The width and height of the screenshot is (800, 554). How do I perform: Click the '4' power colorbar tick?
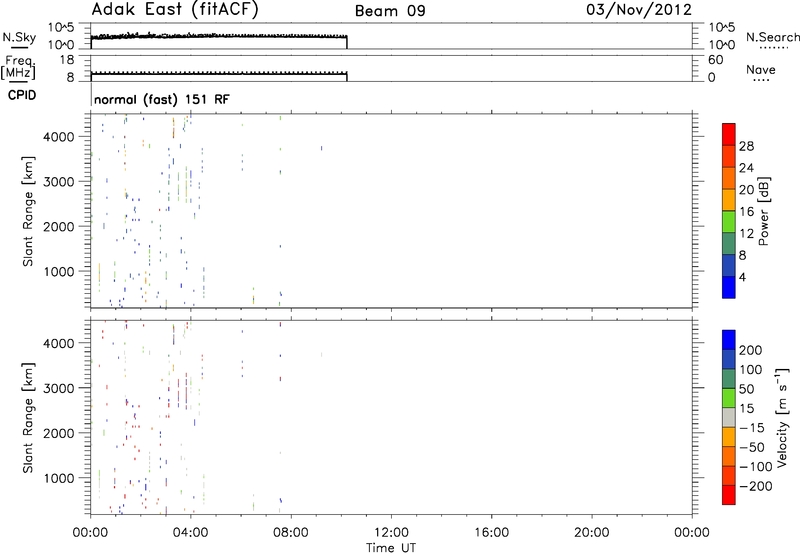742,277
